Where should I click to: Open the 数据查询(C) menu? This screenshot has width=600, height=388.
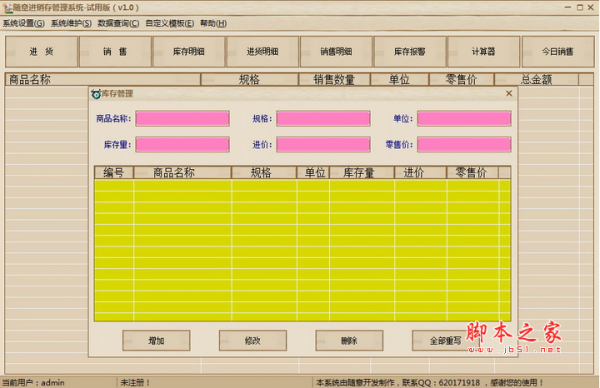click(x=118, y=23)
